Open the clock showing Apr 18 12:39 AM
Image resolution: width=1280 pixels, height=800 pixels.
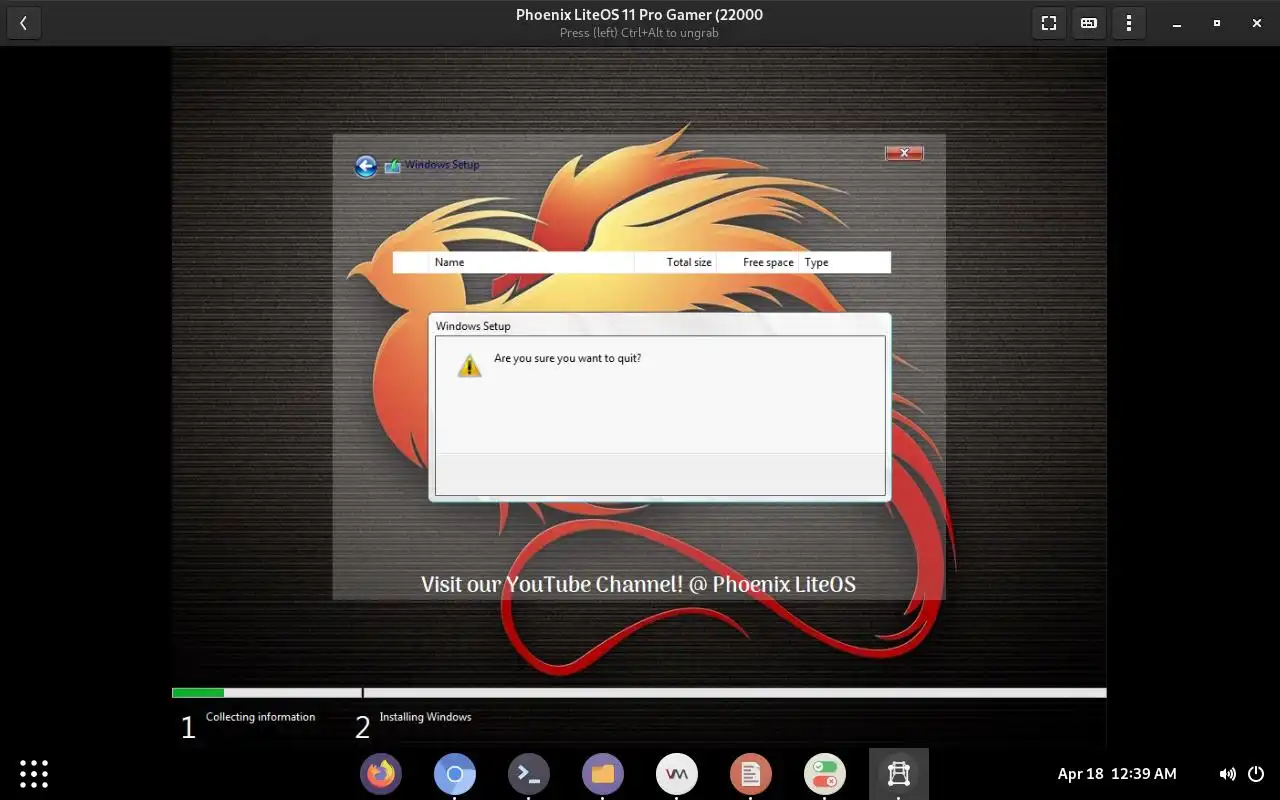(x=1117, y=774)
